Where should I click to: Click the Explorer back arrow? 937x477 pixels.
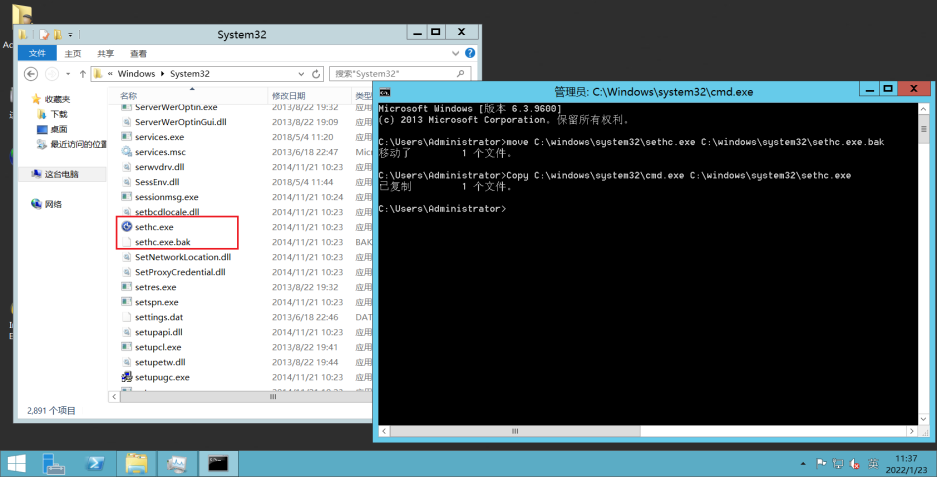(31, 74)
